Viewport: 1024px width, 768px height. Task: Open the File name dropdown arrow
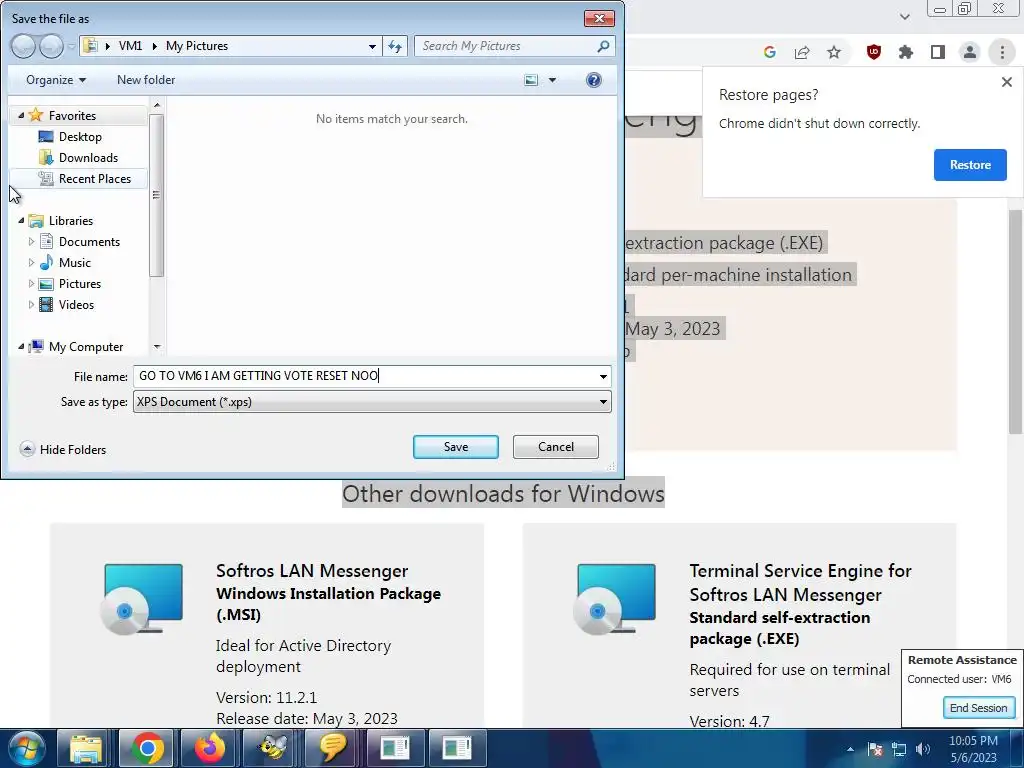603,376
